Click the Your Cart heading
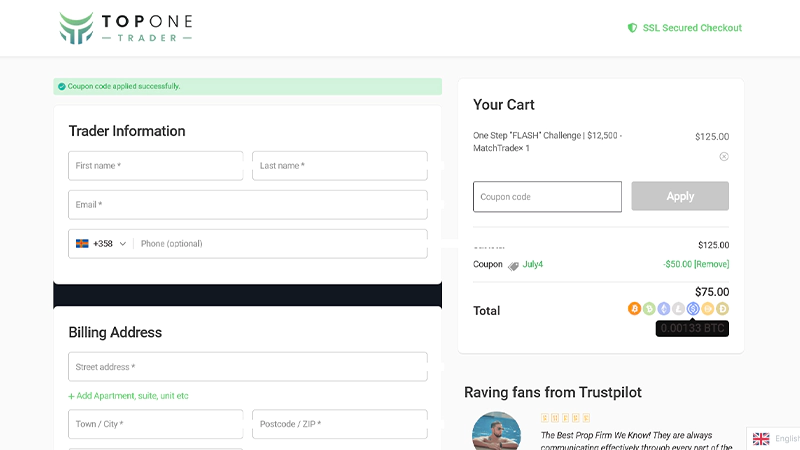This screenshot has height=450, width=800. (504, 105)
